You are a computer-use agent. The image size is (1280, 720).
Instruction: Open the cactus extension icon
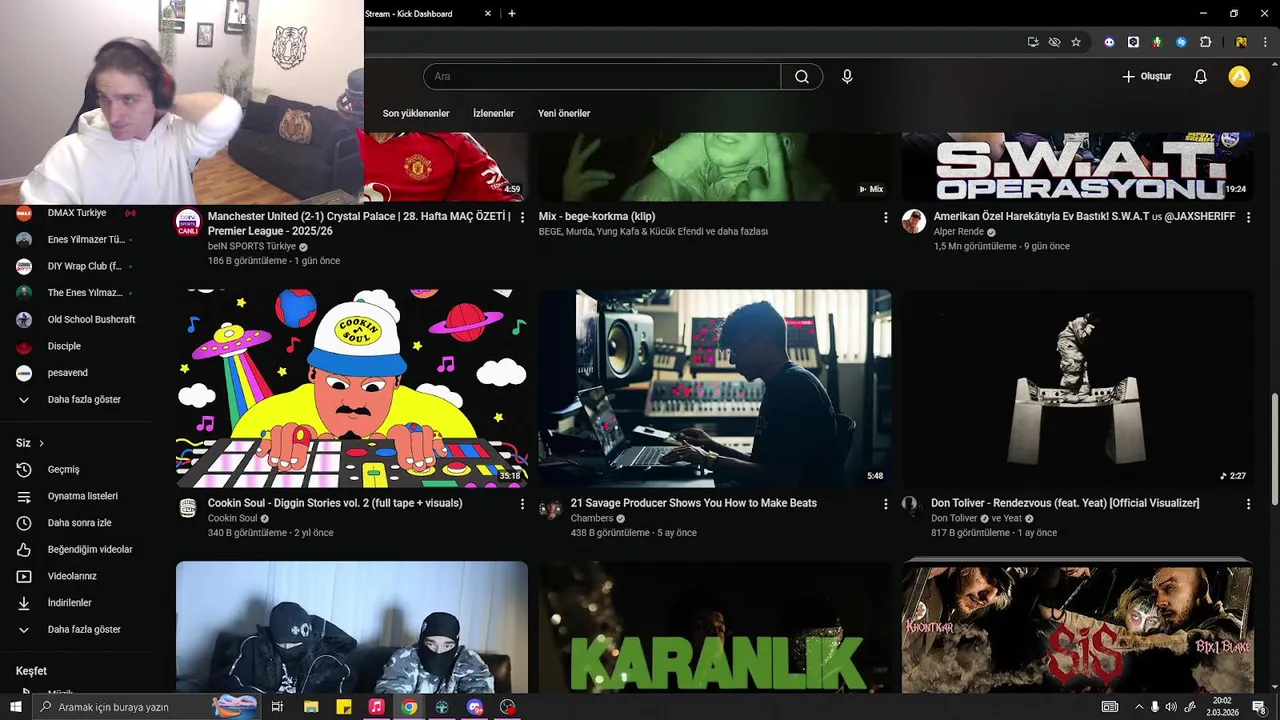(x=1157, y=42)
